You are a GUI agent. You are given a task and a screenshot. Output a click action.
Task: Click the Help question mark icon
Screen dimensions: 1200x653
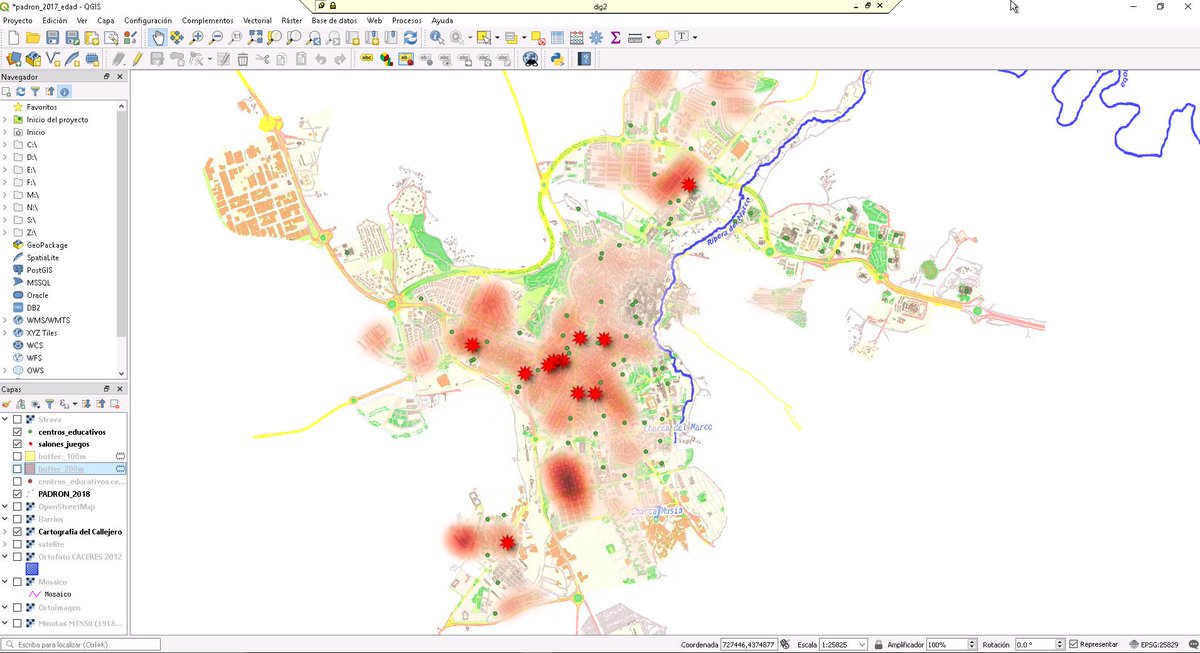tap(585, 59)
